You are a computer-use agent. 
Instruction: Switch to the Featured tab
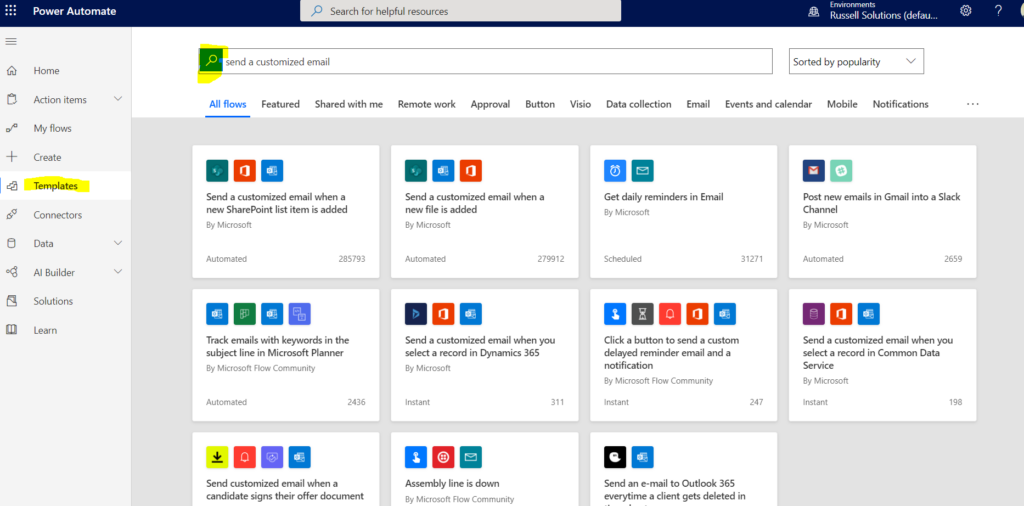[280, 104]
